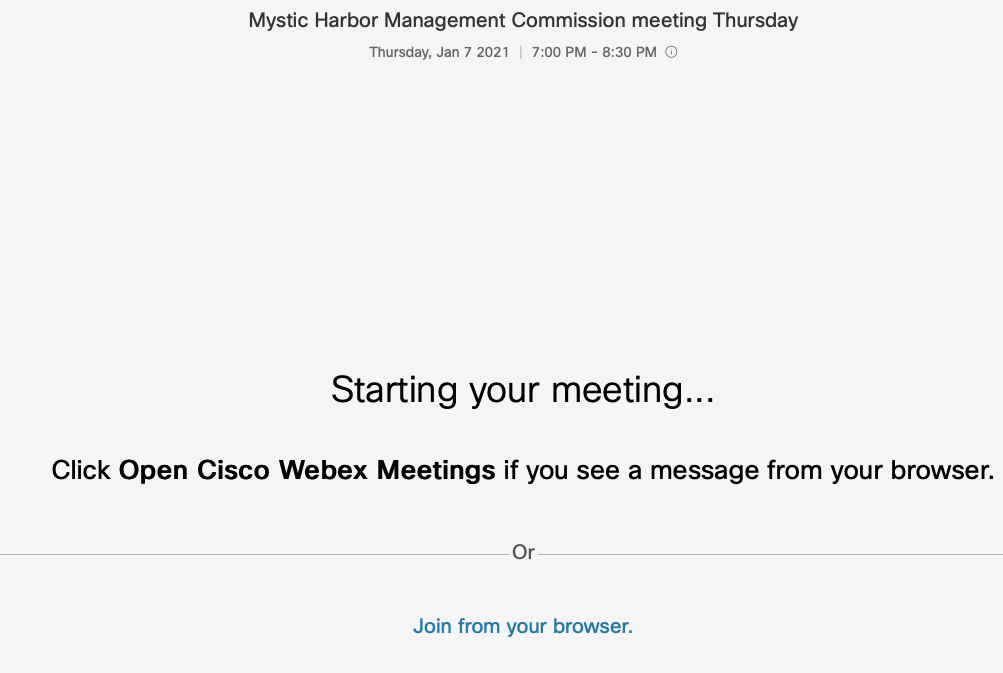The width and height of the screenshot is (1003, 673).
Task: Click the word "Thursday" ending the meeting title
Action: pyautogui.click(x=755, y=20)
